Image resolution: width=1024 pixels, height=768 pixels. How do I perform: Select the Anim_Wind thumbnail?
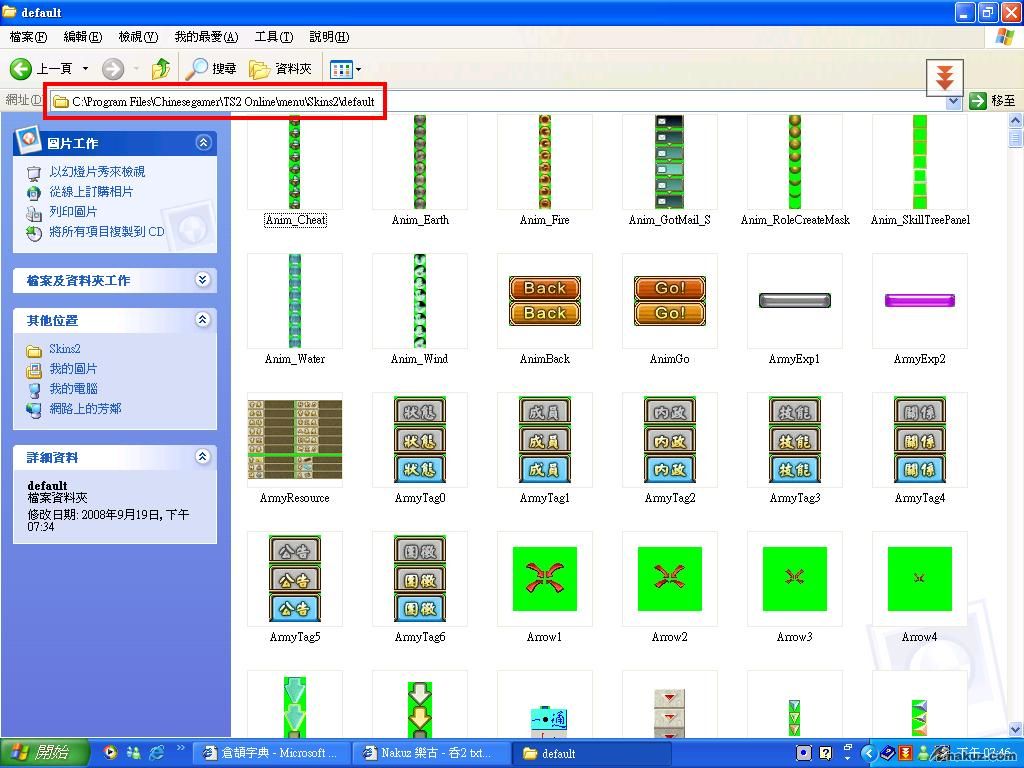(420, 301)
